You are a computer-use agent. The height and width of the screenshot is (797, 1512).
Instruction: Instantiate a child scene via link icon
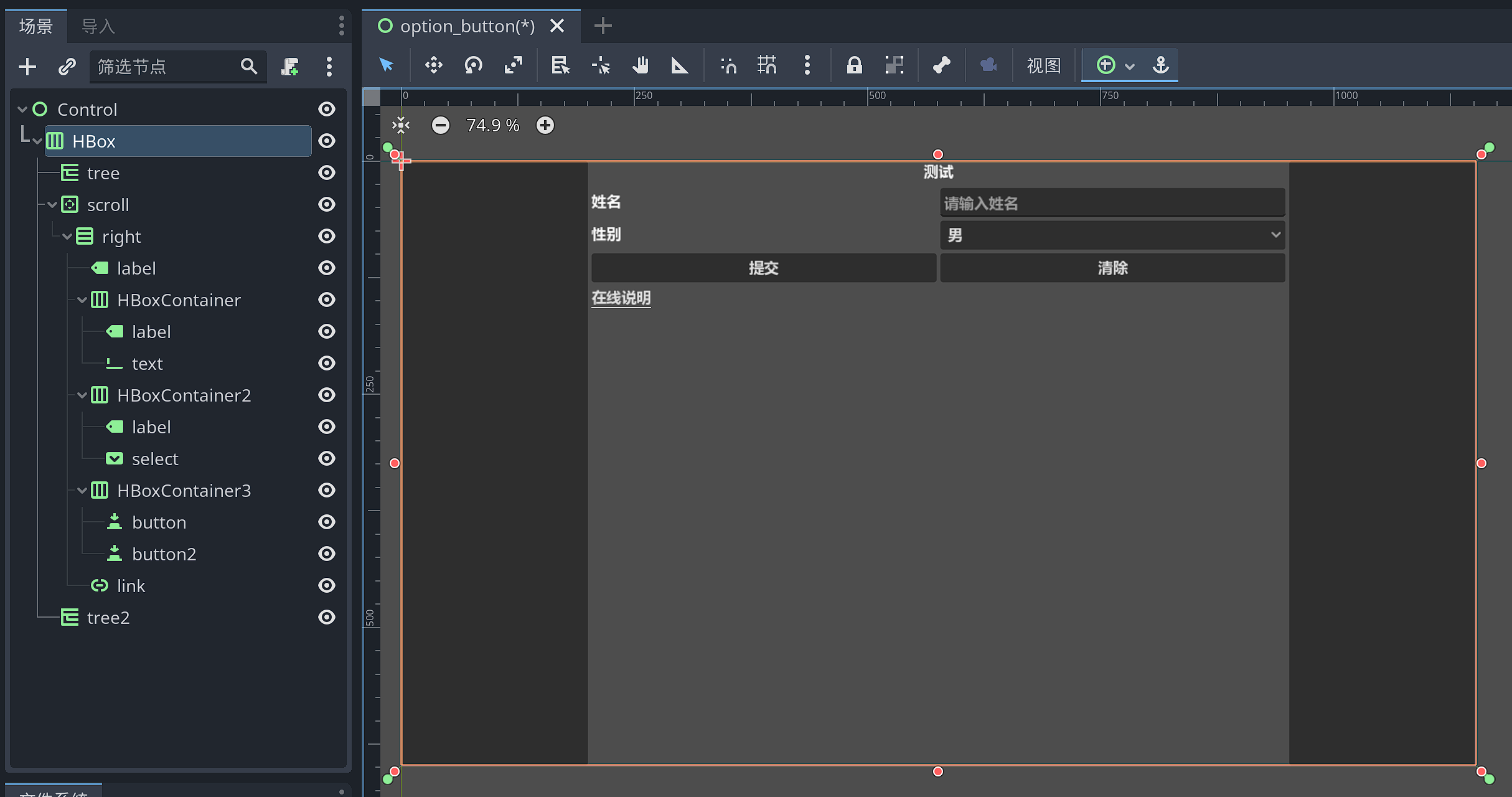pos(67,67)
